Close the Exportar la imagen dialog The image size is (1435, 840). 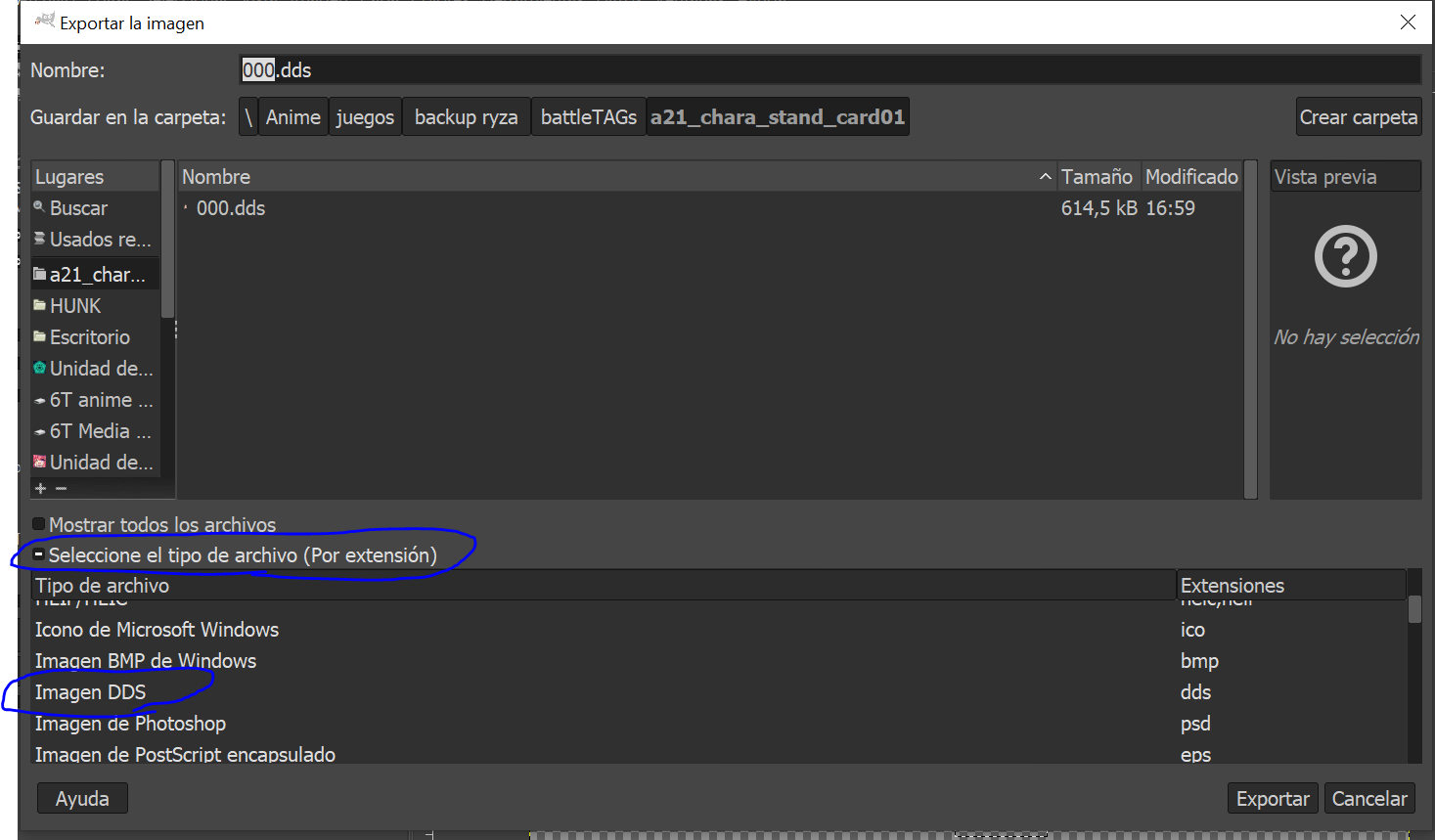point(1408,22)
